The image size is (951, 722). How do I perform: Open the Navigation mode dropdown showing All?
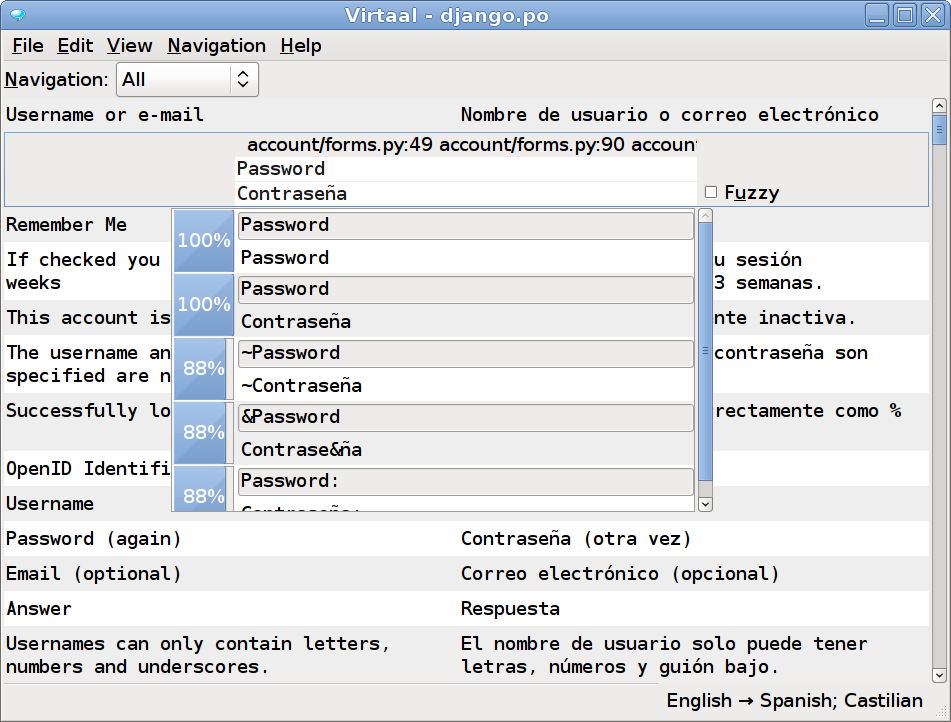coord(187,80)
